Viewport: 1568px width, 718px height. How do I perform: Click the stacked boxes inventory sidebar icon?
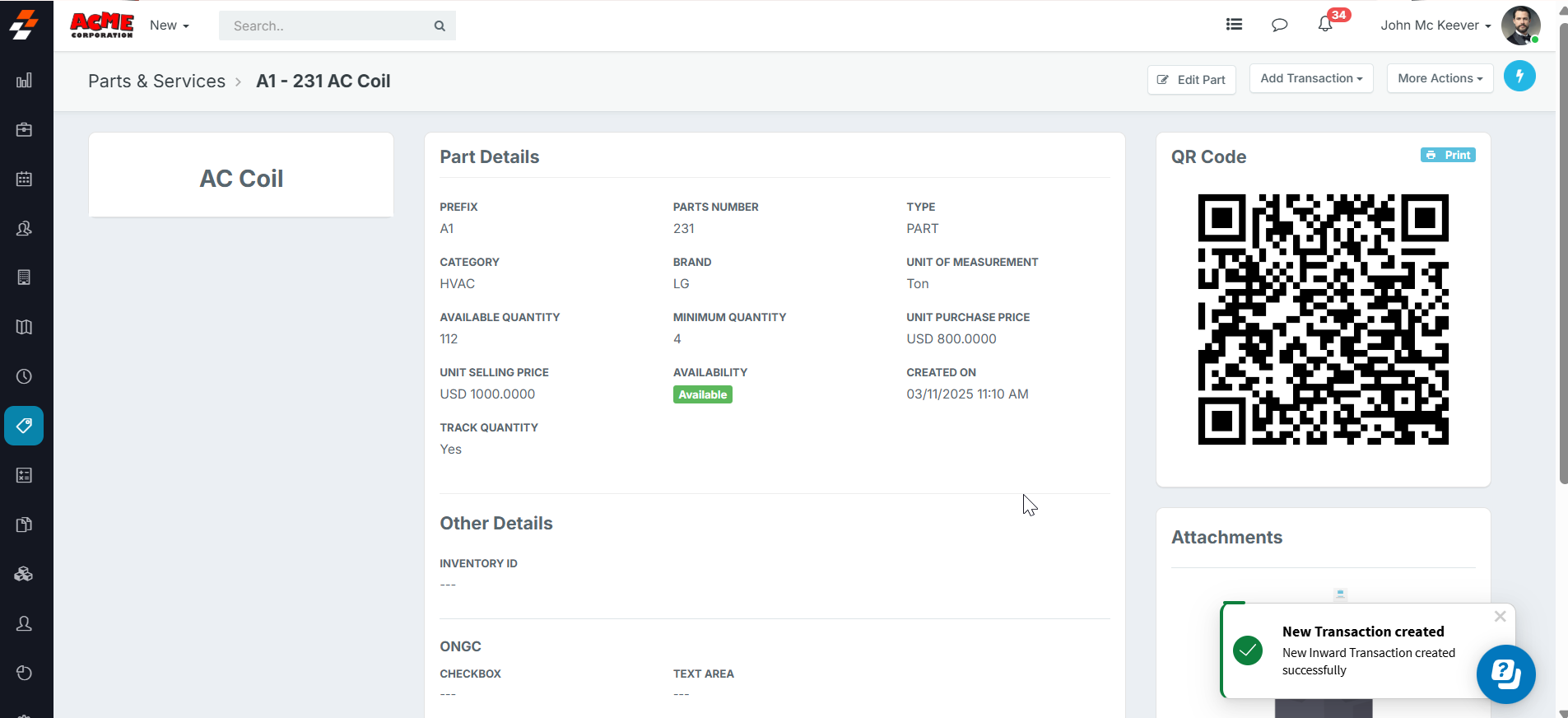(24, 574)
